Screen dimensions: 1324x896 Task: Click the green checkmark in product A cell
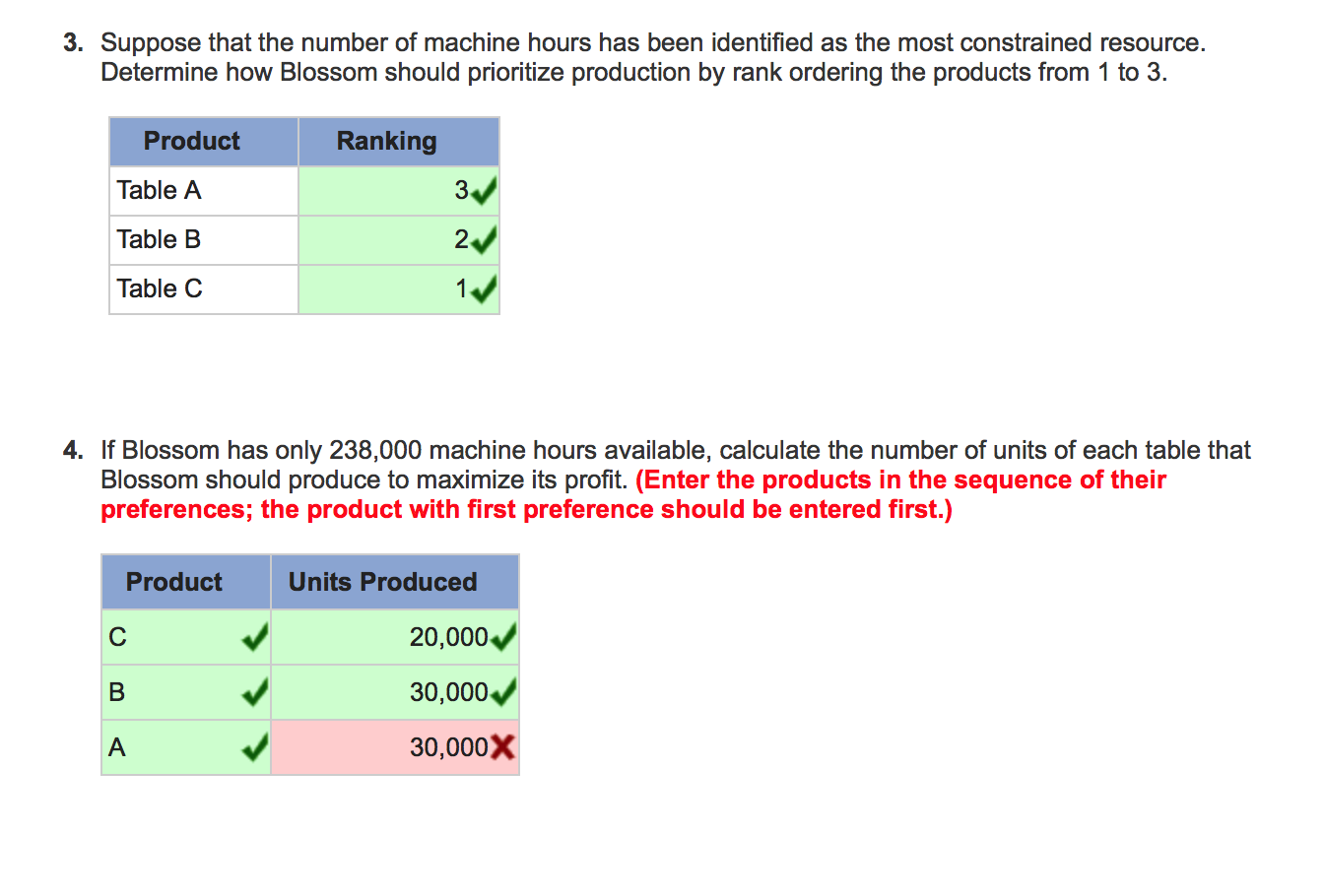[x=255, y=748]
